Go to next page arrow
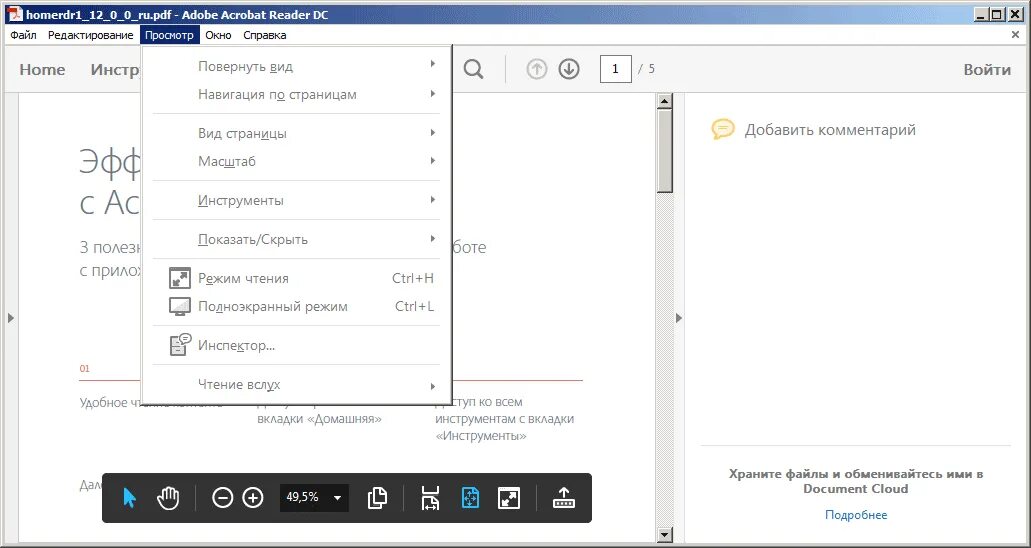This screenshot has width=1031, height=548. click(569, 69)
